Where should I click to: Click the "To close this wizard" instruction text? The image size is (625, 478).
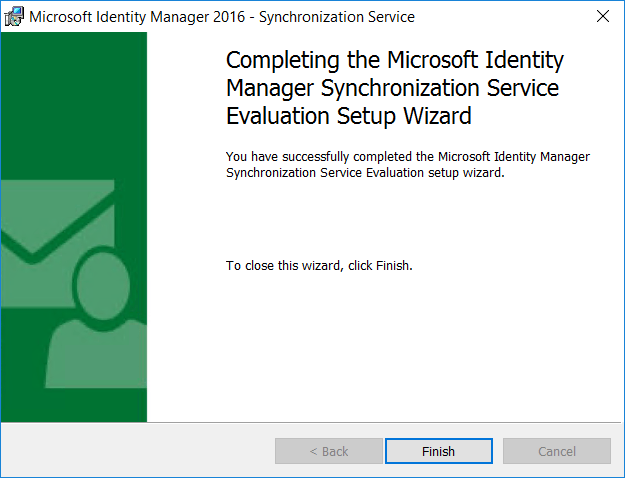pos(290,266)
